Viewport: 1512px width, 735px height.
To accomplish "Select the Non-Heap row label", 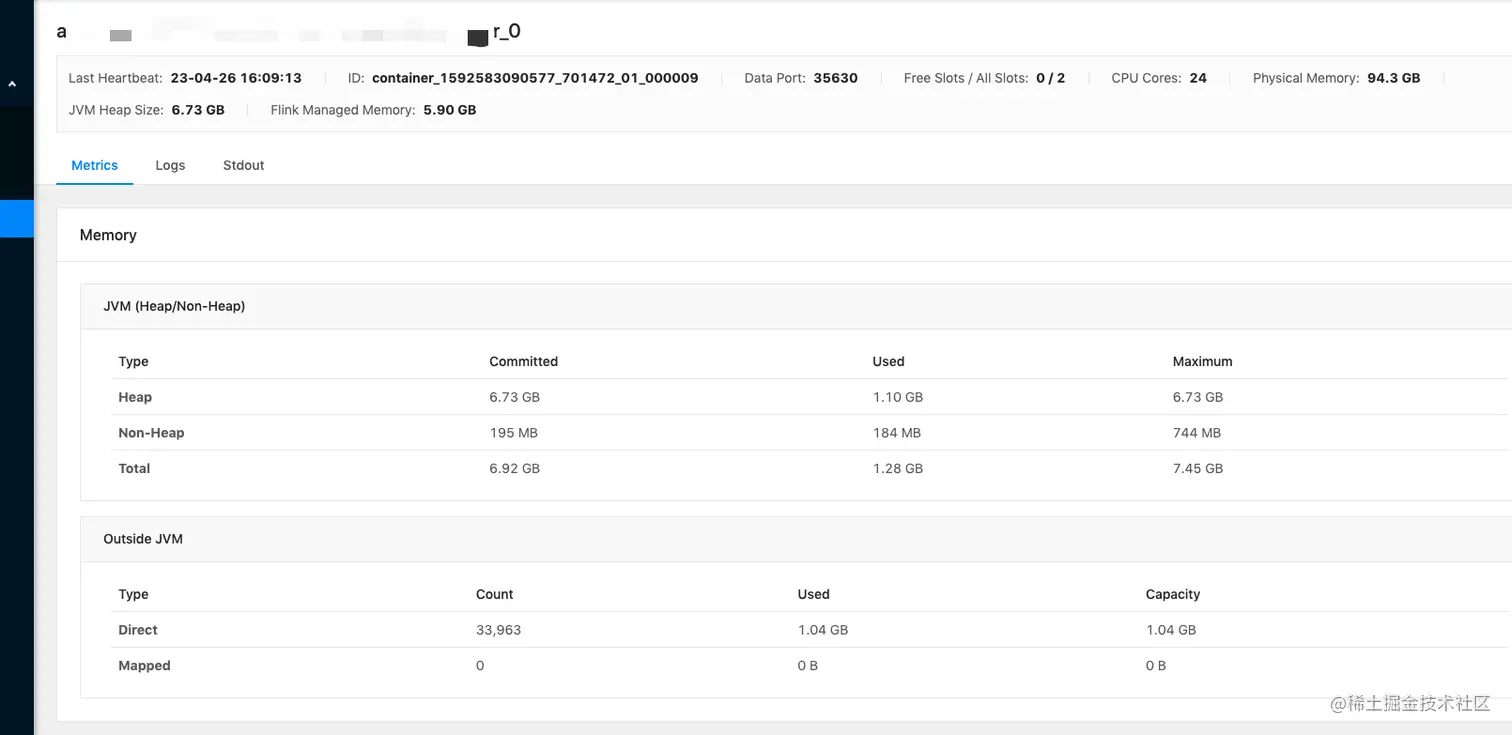I will (x=151, y=433).
